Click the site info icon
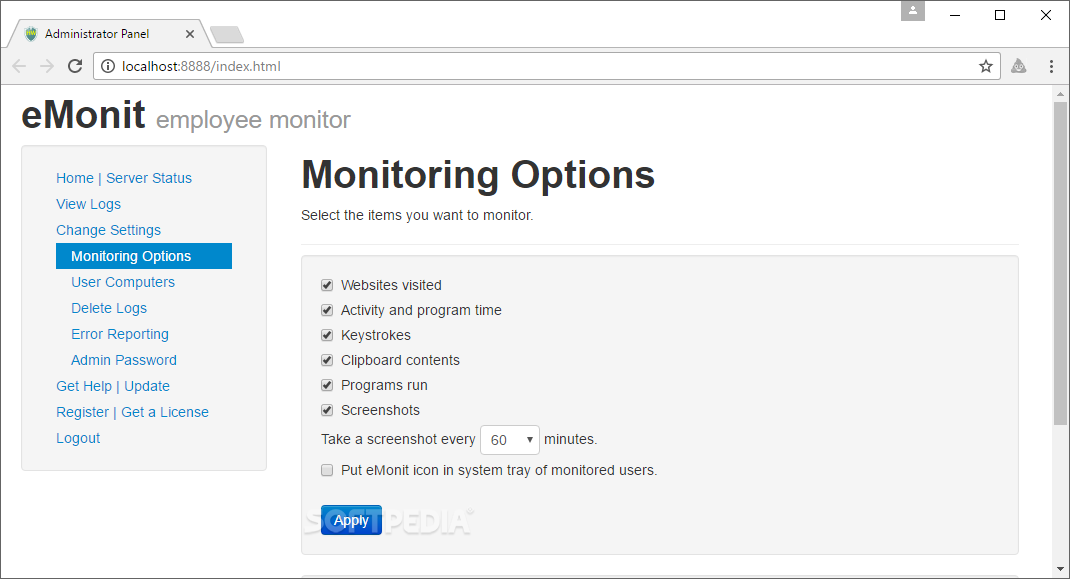This screenshot has width=1070, height=579. [x=108, y=67]
